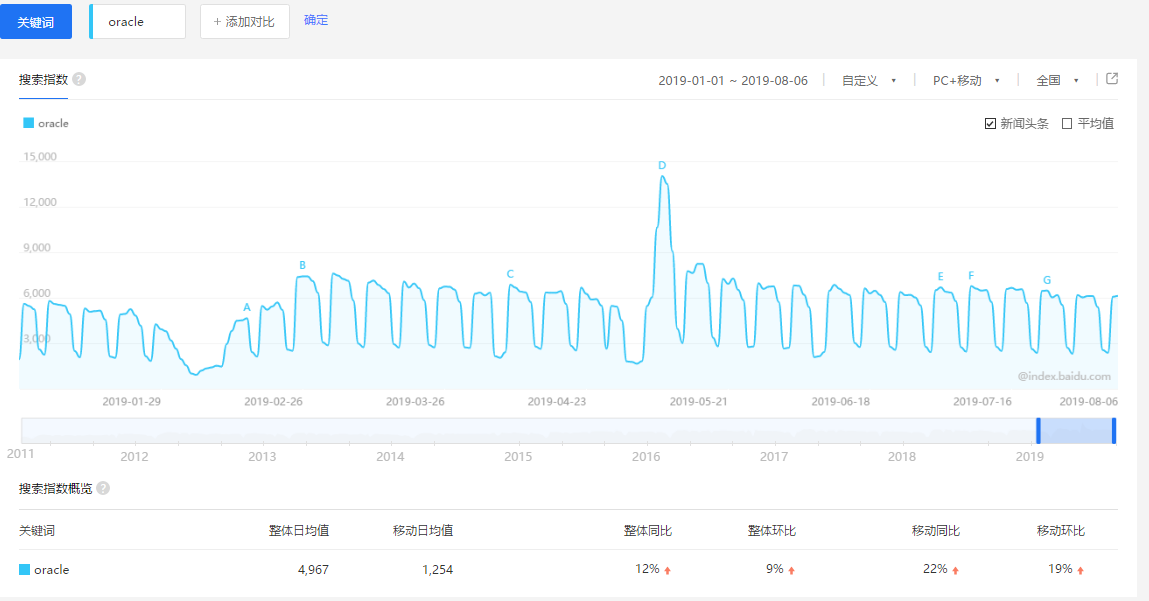Expand the 全国 region dropdown

[x=1057, y=80]
